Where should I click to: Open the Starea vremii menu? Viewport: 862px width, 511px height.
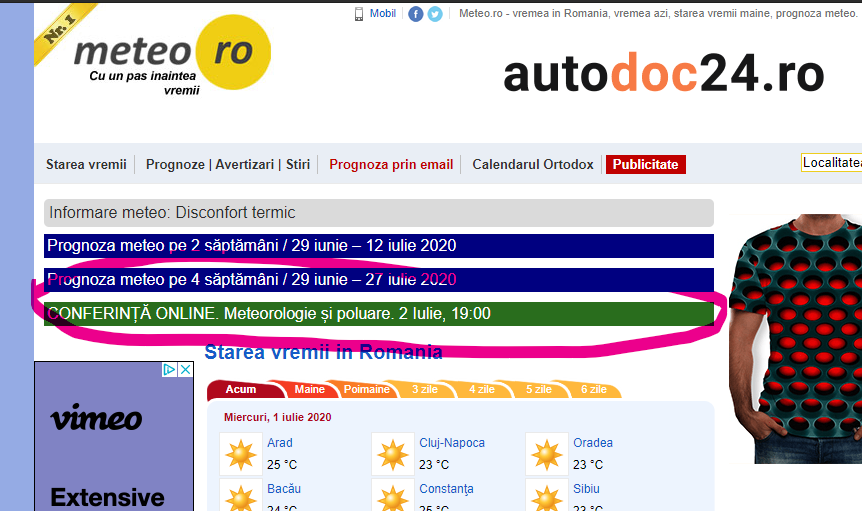point(86,164)
